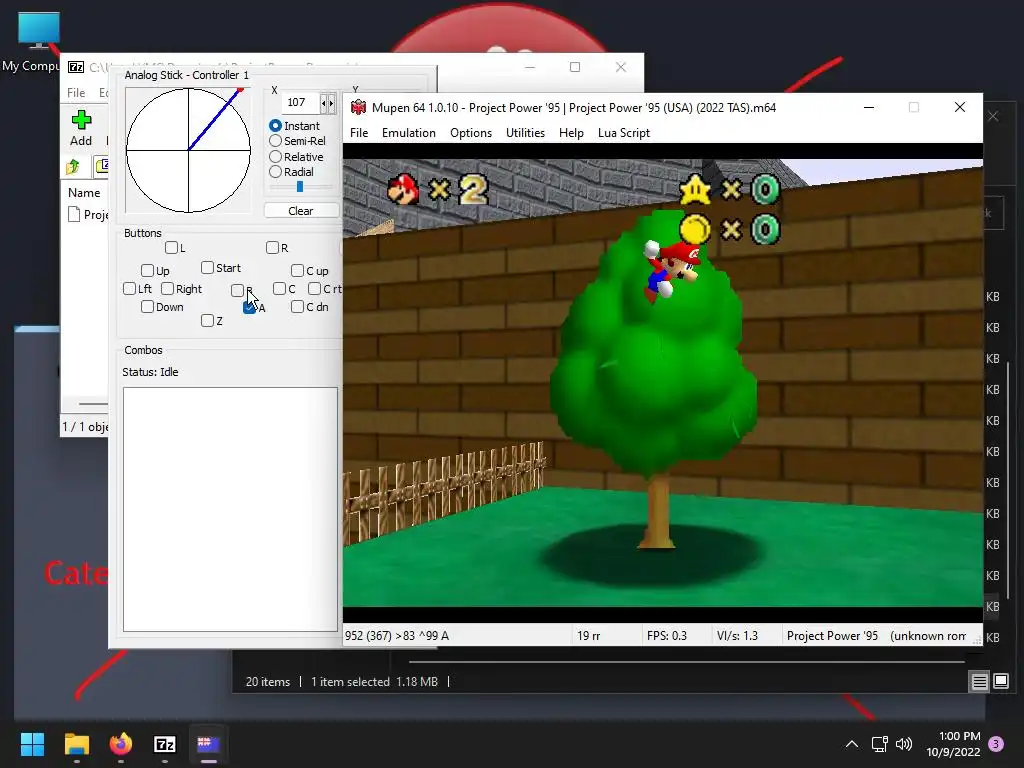Check the C dn checkbox

(297, 307)
